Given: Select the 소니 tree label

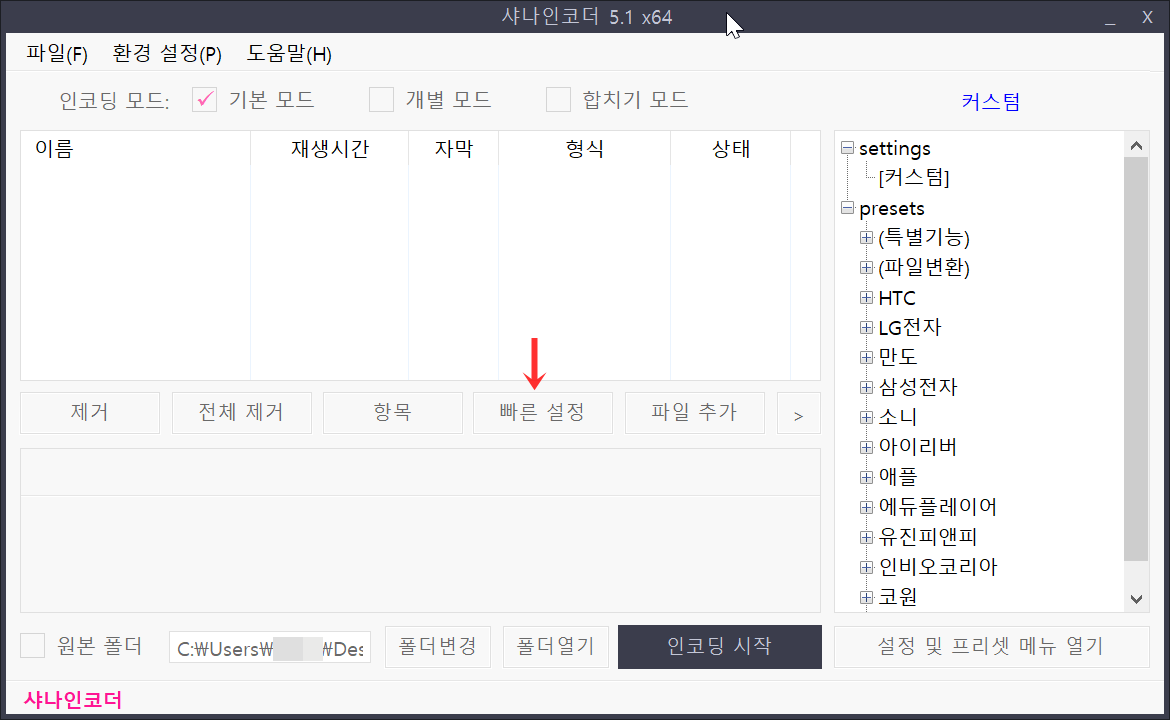Looking at the screenshot, I should coord(898,417).
